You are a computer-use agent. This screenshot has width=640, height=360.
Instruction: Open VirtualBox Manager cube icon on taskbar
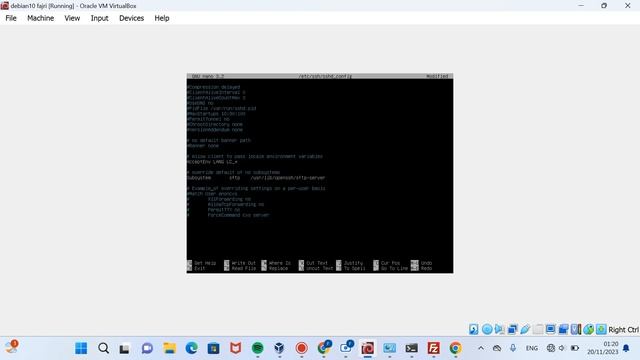[279, 348]
